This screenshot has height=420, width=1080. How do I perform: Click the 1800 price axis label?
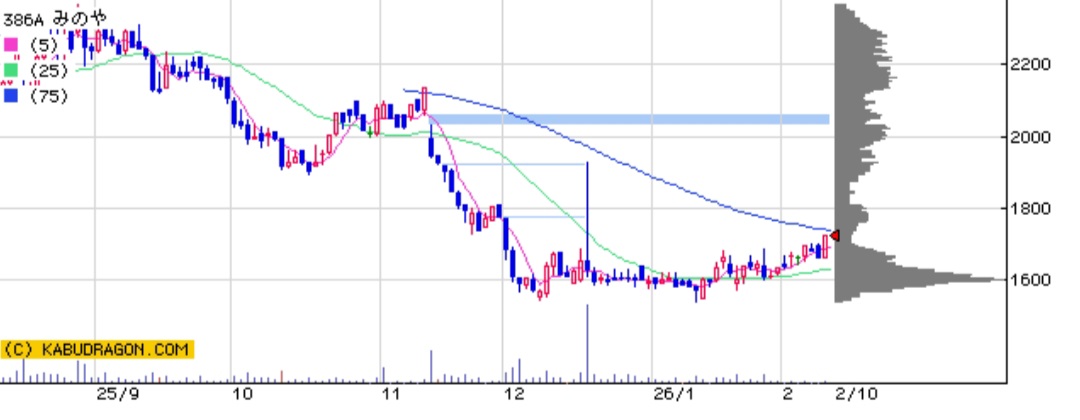click(1029, 209)
